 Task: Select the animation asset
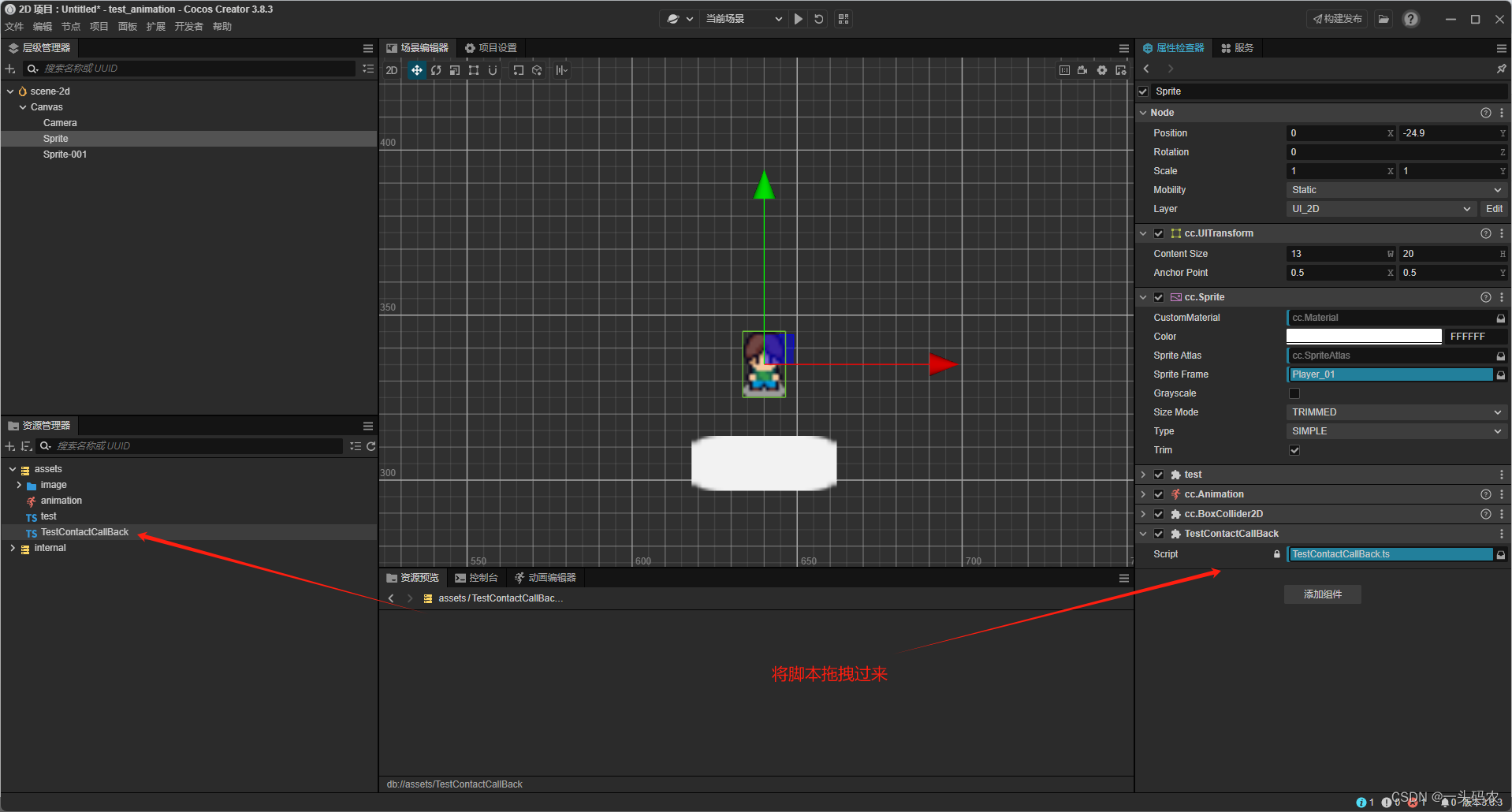61,501
